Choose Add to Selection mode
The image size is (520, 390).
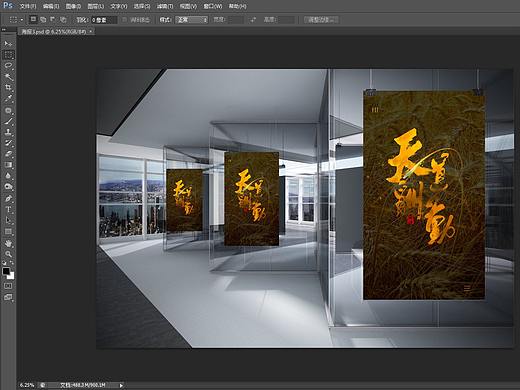coord(43,20)
